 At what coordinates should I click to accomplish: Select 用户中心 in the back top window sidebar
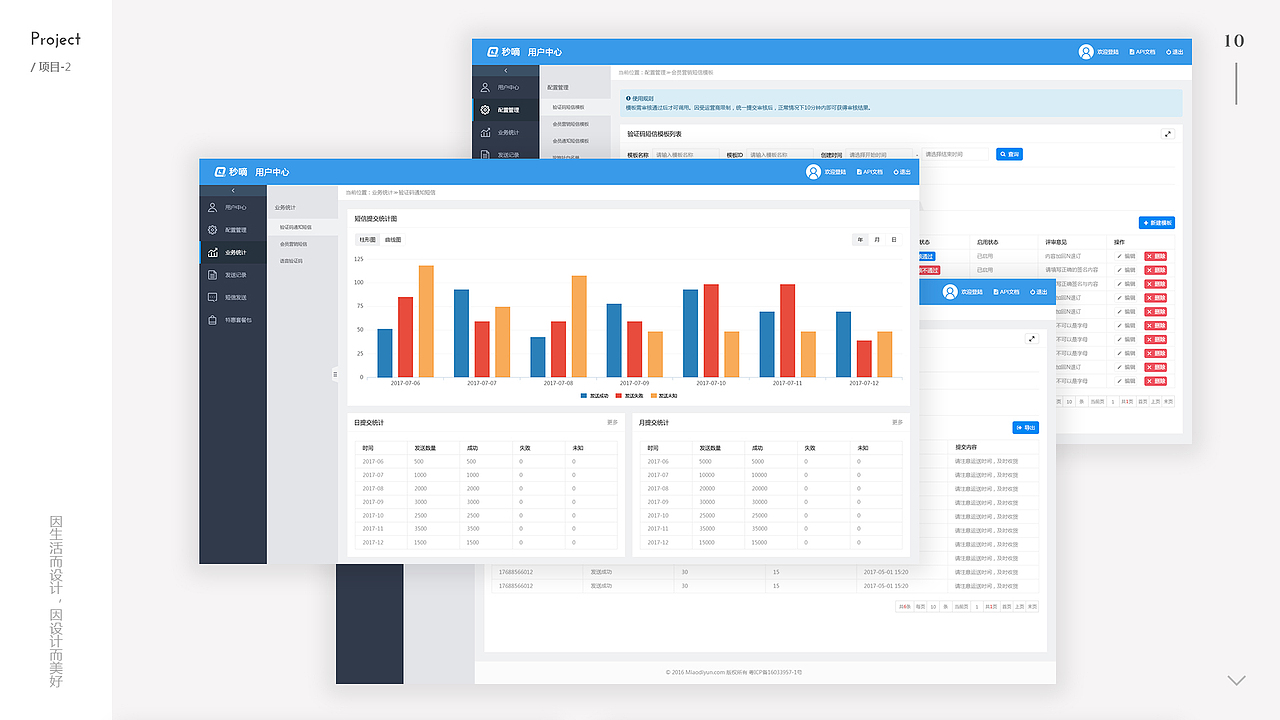click(506, 88)
